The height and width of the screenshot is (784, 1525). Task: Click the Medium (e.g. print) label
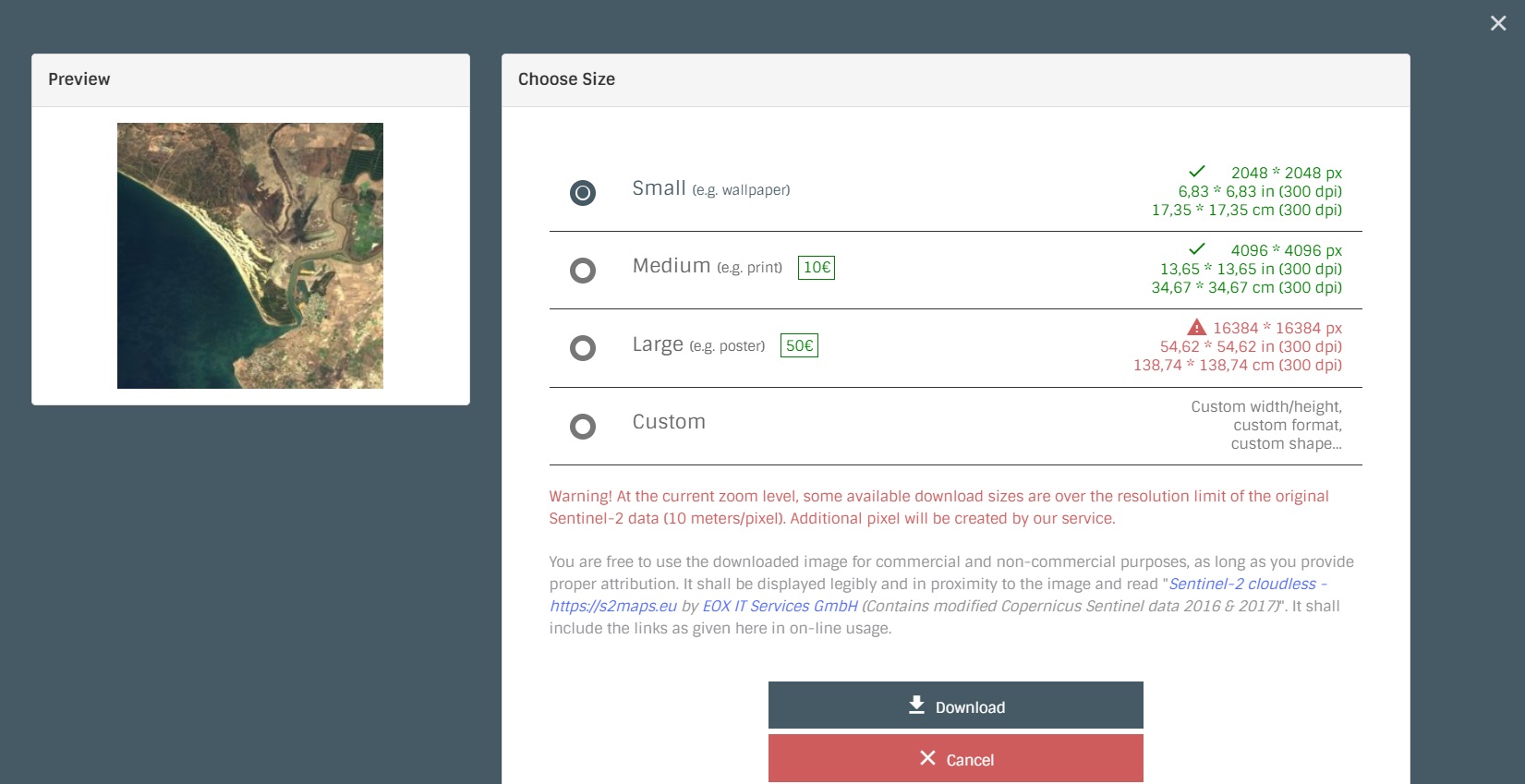click(x=706, y=267)
